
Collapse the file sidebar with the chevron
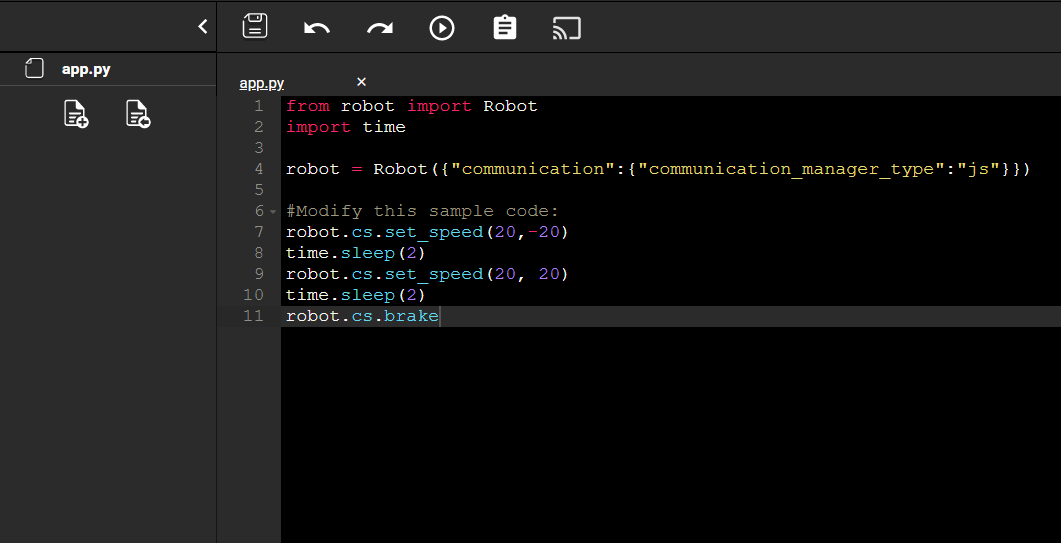(203, 27)
